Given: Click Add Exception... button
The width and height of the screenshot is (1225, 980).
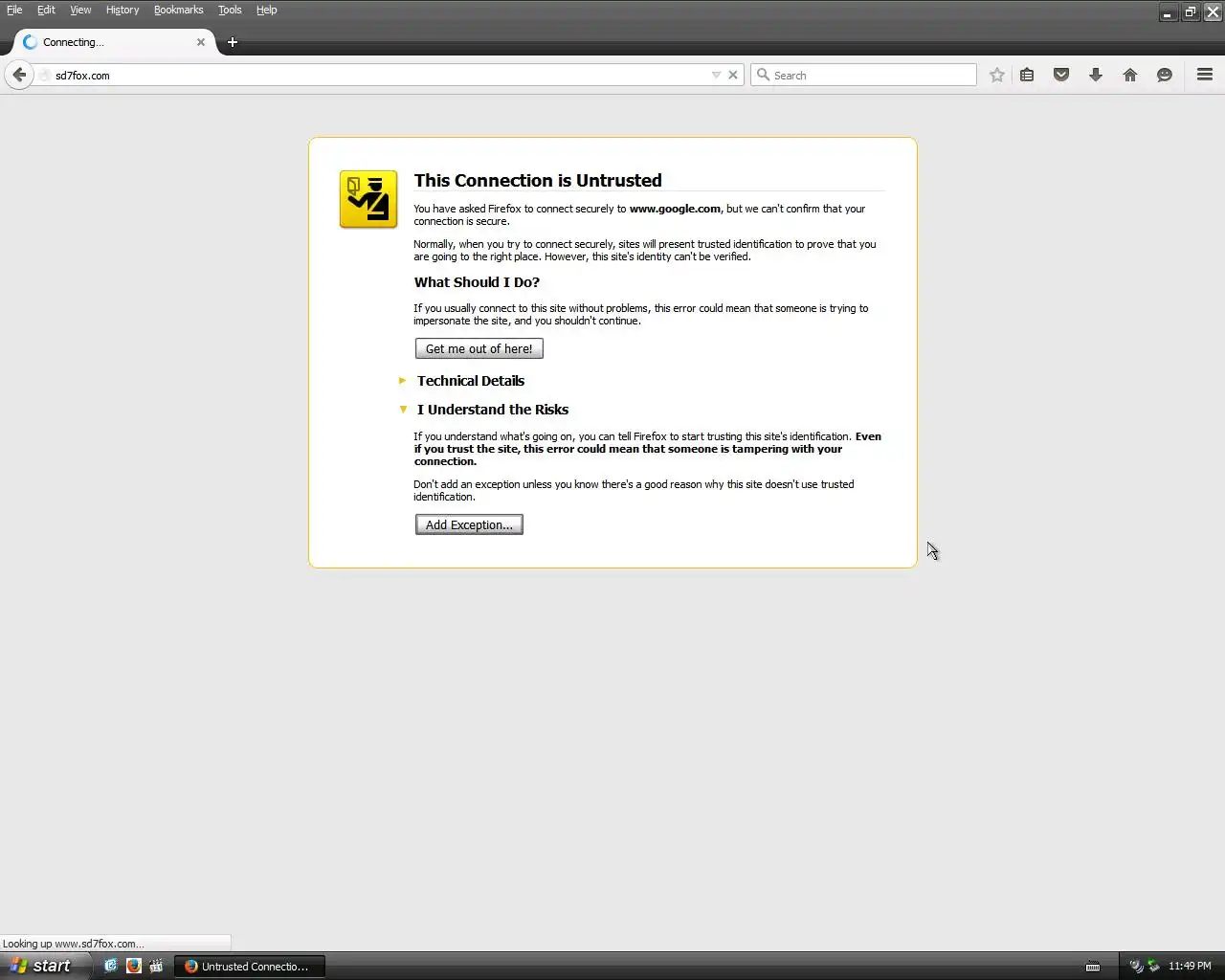Looking at the screenshot, I should pyautogui.click(x=469, y=524).
